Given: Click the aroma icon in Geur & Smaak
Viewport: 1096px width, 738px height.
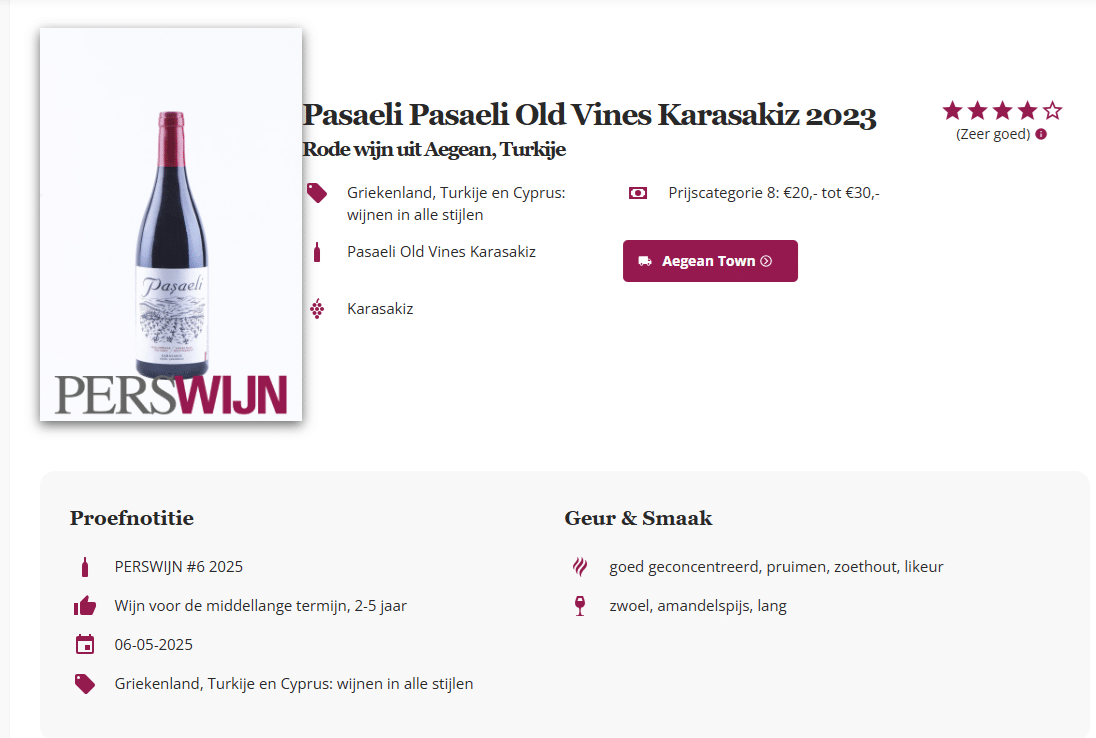Looking at the screenshot, I should (580, 567).
